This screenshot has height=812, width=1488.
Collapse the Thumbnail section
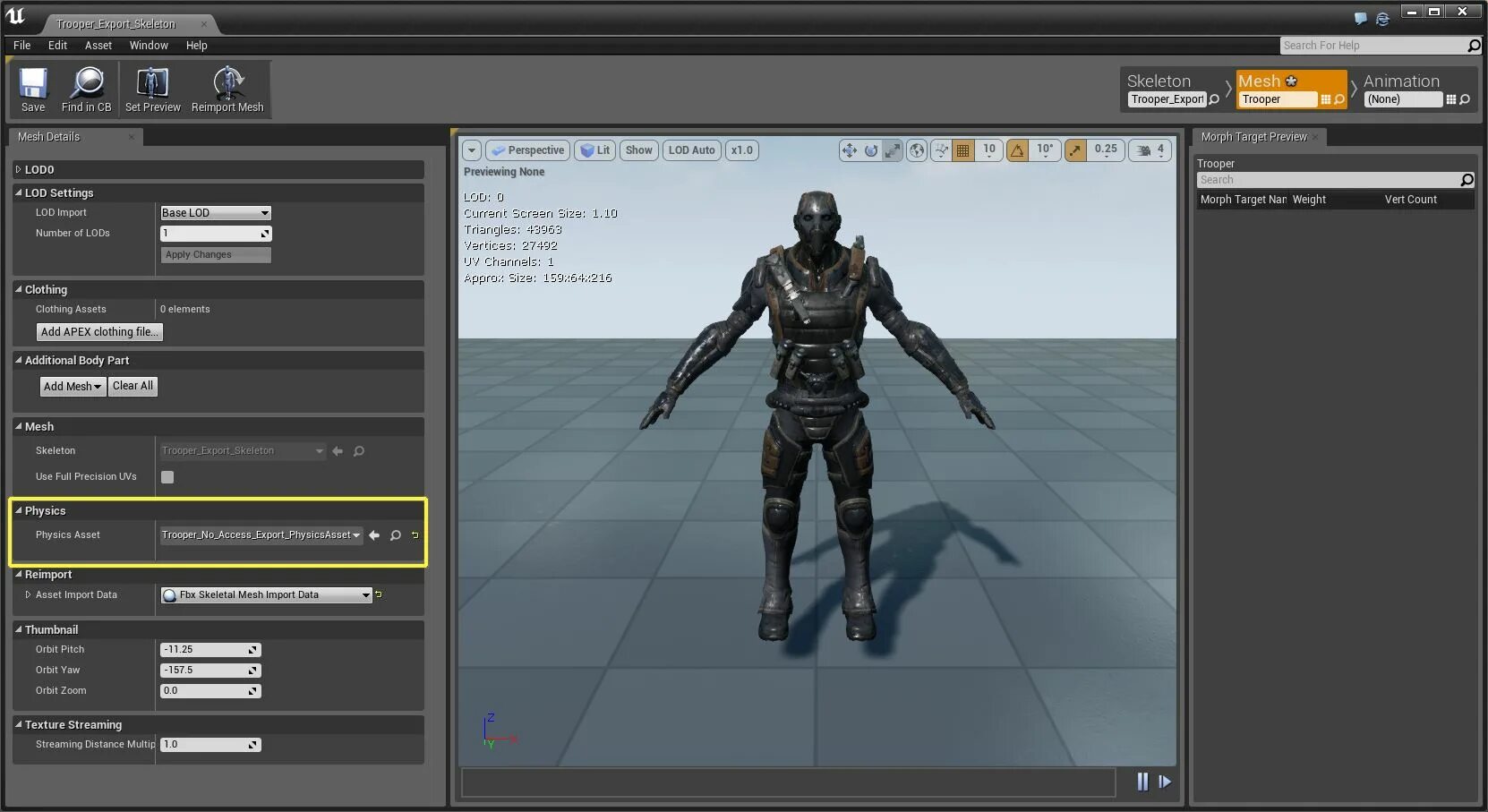pyautogui.click(x=18, y=629)
